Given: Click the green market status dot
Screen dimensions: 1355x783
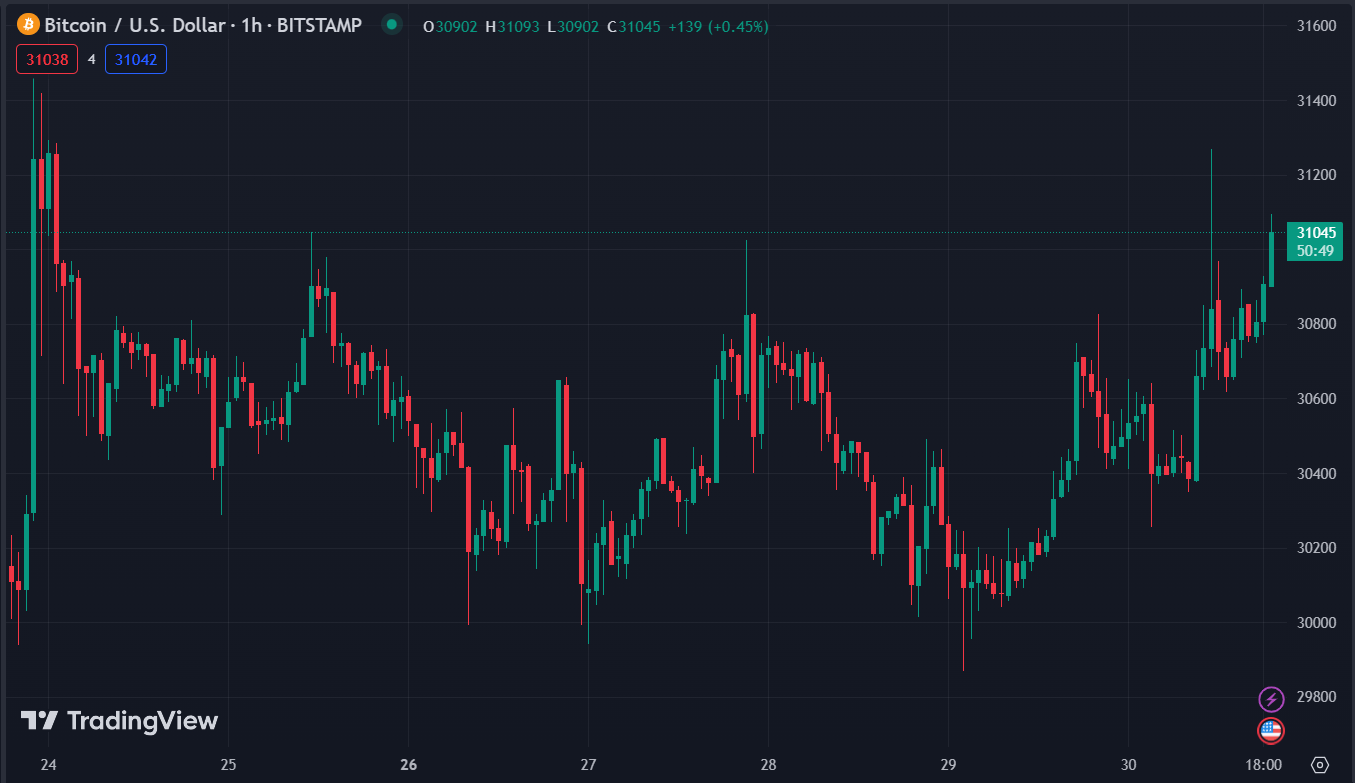Looking at the screenshot, I should (391, 25).
